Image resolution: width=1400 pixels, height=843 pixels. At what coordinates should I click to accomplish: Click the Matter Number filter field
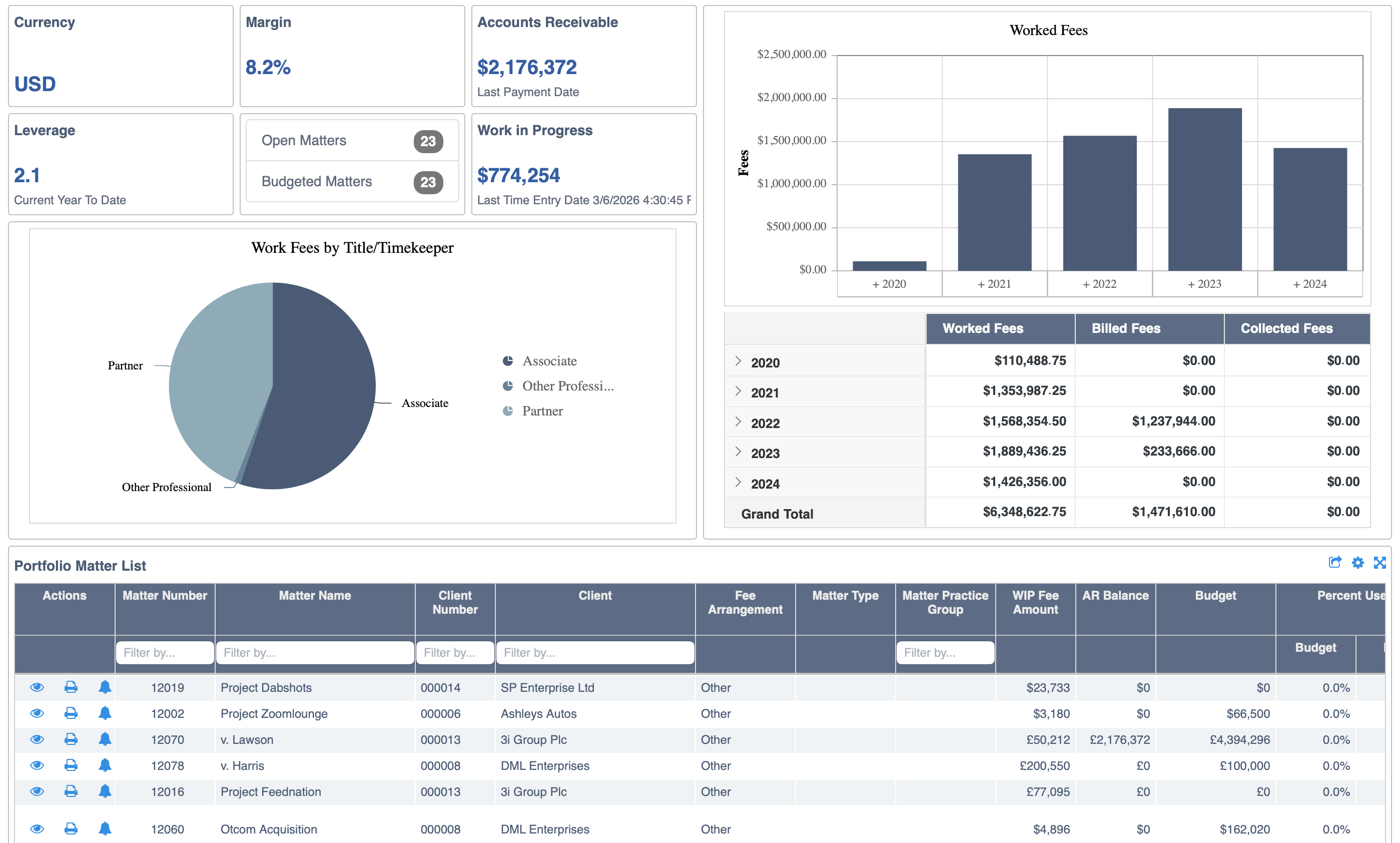click(x=164, y=653)
